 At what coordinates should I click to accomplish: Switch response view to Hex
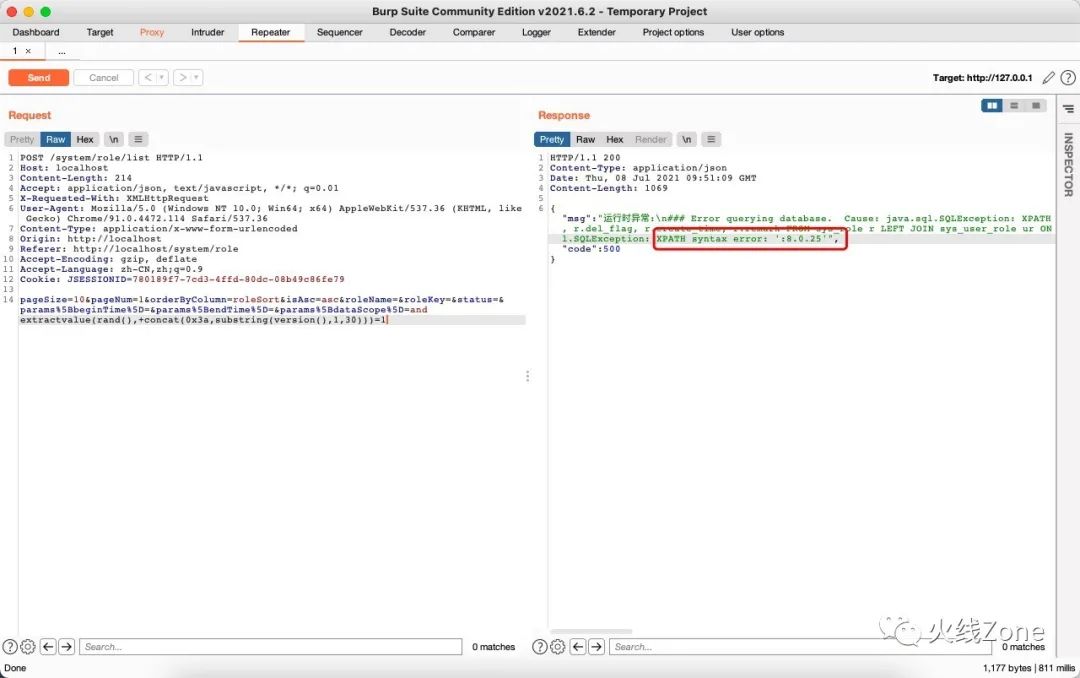click(614, 139)
